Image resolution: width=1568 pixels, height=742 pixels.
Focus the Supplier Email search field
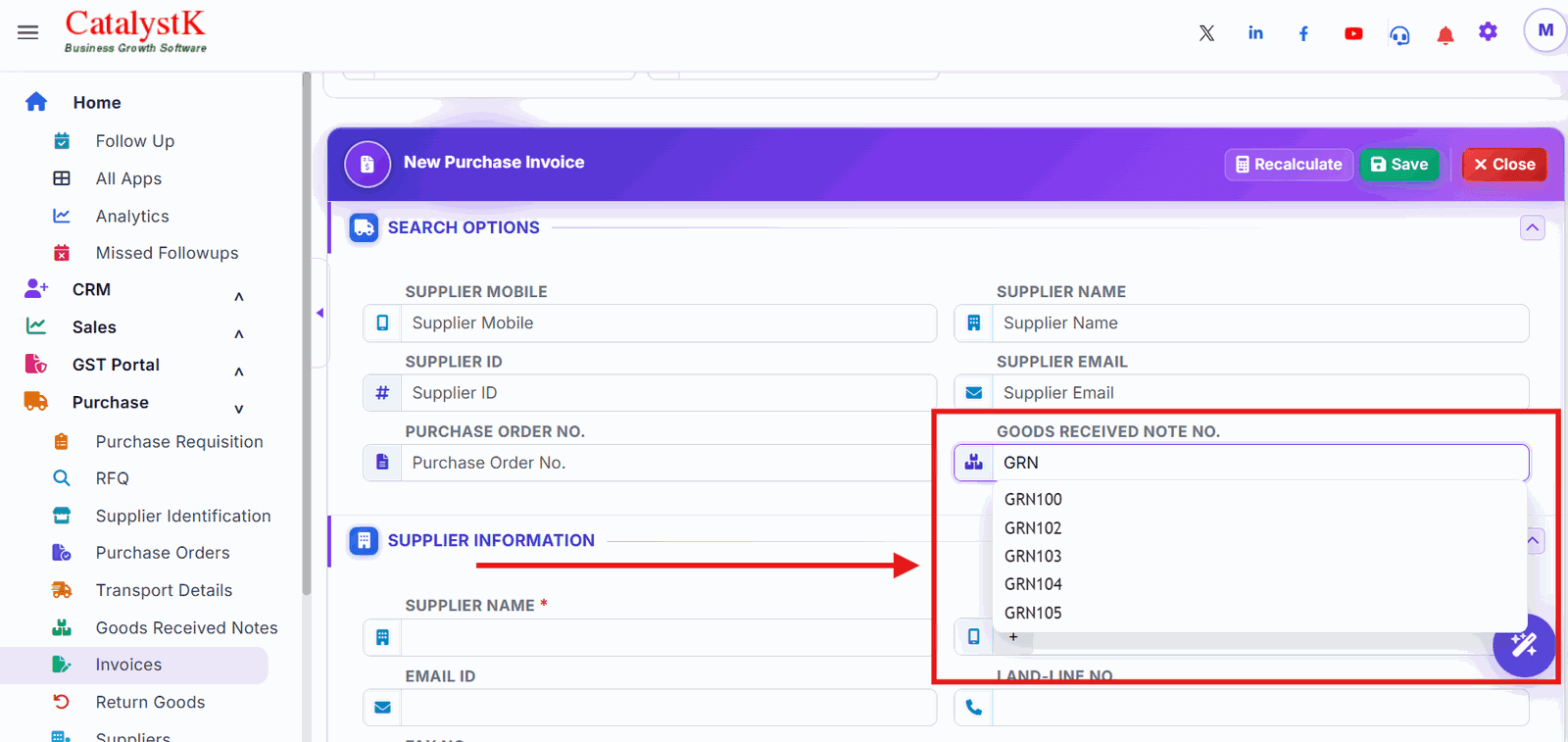point(1260,393)
